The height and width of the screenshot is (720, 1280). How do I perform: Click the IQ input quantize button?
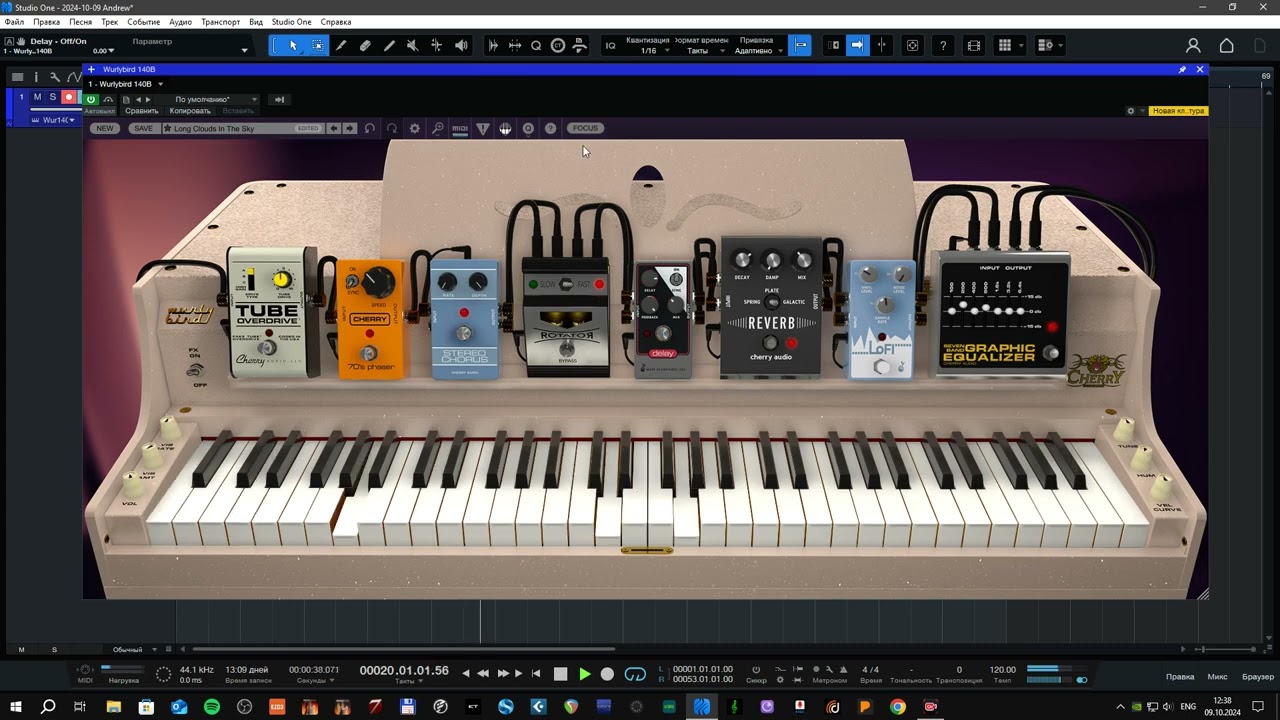pos(611,45)
